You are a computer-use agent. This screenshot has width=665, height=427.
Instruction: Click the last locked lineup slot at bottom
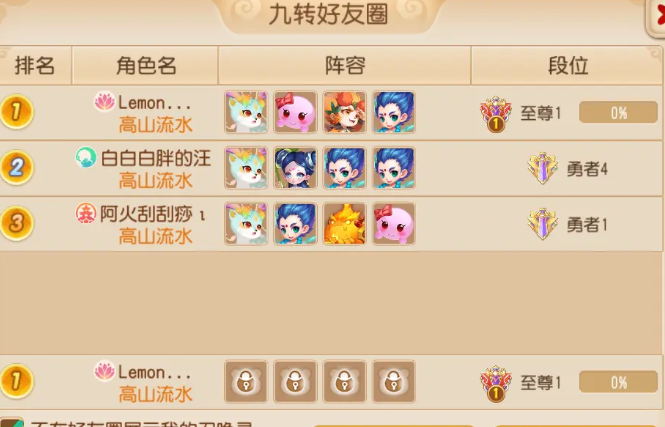(394, 381)
